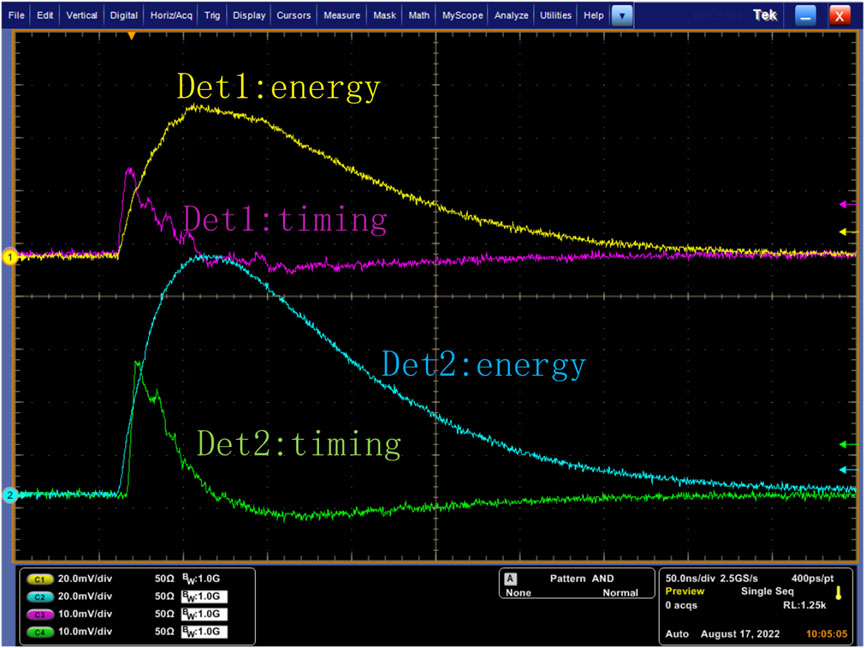
Task: Click the 50Ω termination in C2 row
Action: (164, 596)
